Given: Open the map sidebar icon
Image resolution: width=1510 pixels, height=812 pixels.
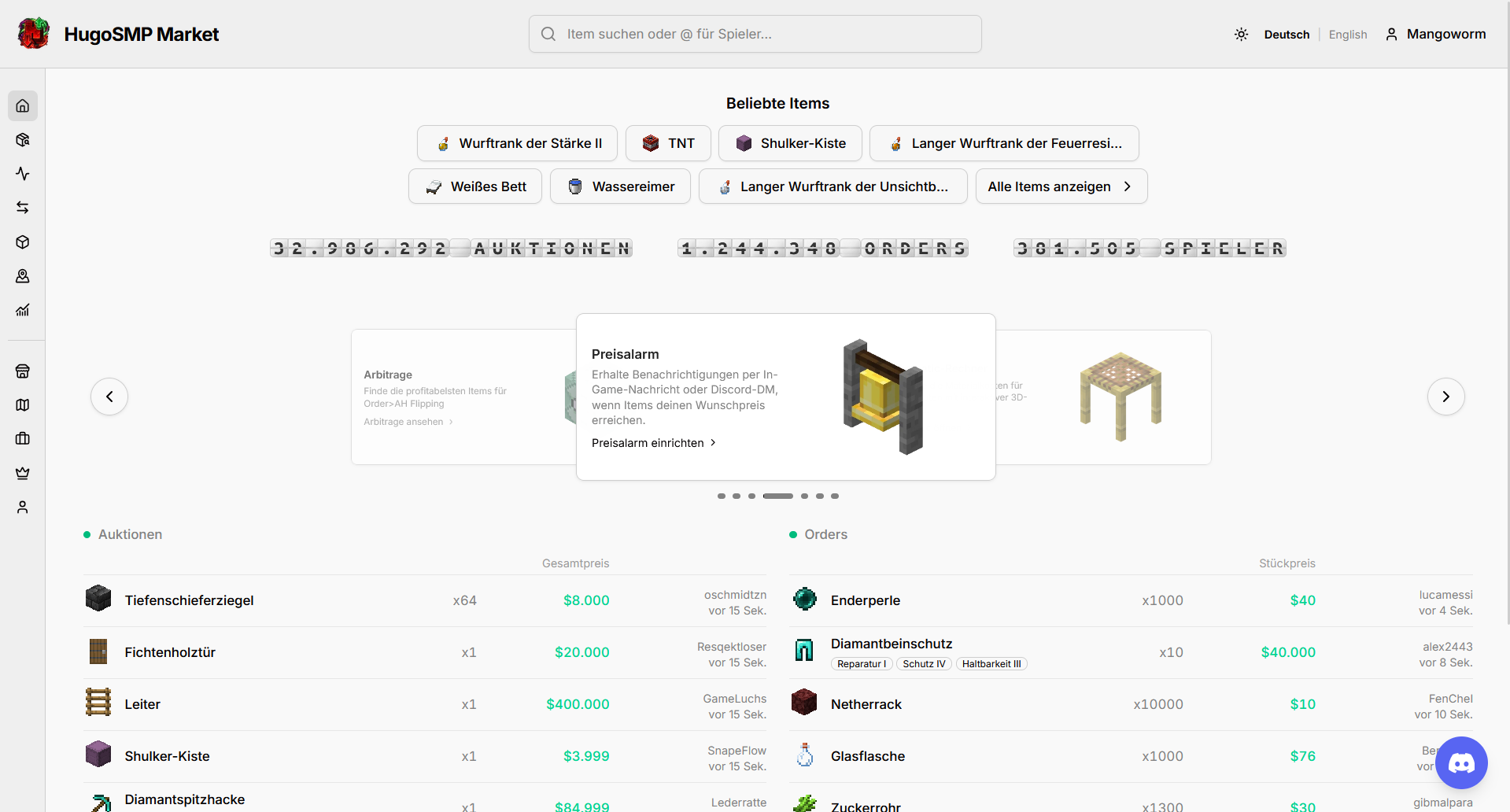Looking at the screenshot, I should [x=23, y=405].
